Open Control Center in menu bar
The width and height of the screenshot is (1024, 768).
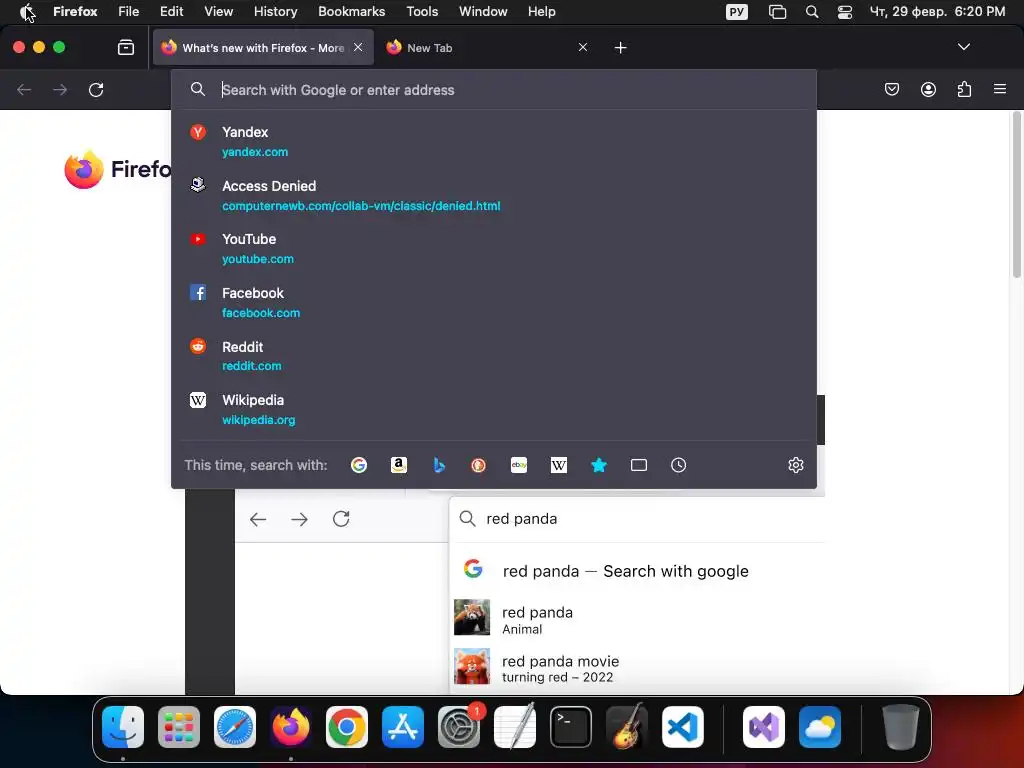[x=844, y=12]
